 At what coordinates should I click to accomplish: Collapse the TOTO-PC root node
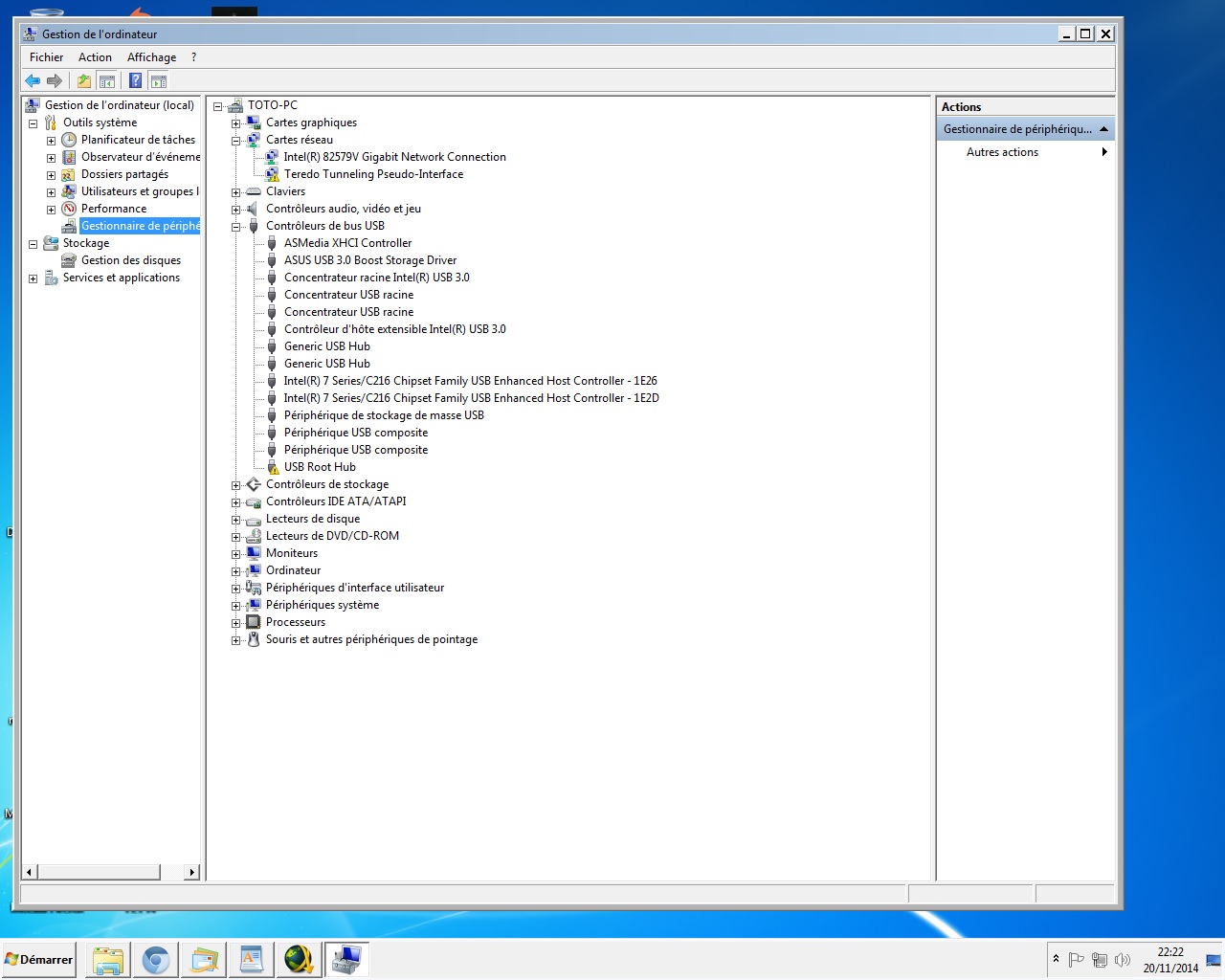click(x=217, y=106)
